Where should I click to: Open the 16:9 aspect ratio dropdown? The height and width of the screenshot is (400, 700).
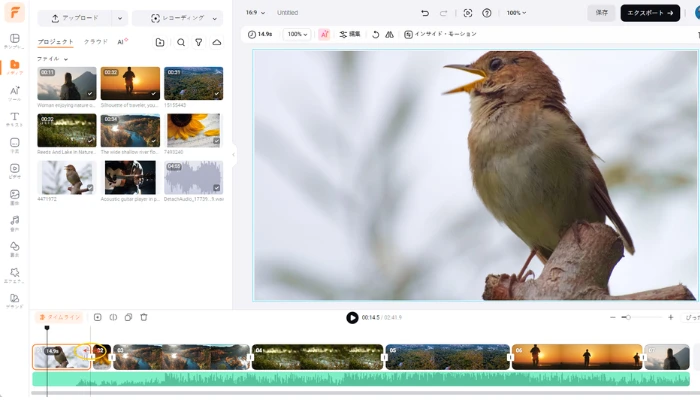tap(257, 13)
